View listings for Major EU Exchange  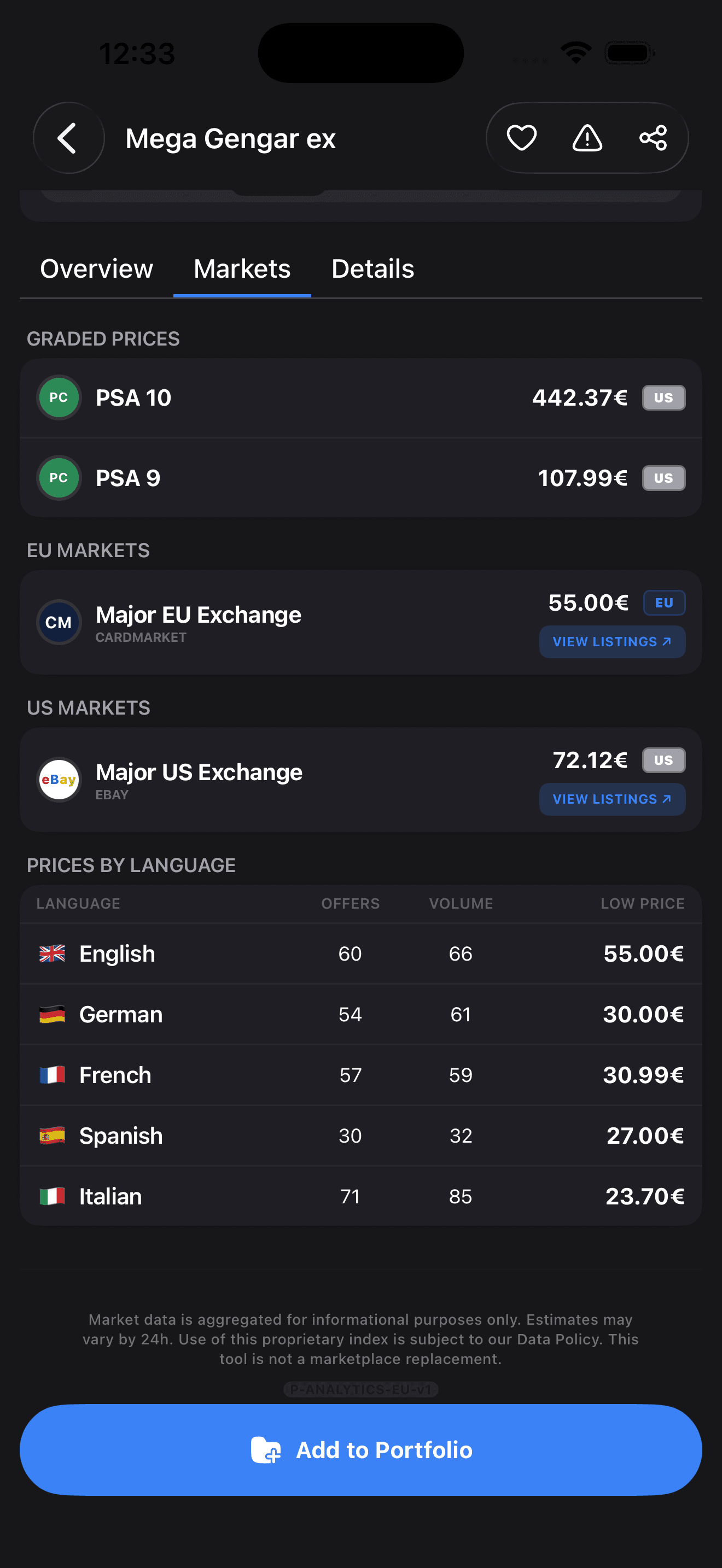612,641
